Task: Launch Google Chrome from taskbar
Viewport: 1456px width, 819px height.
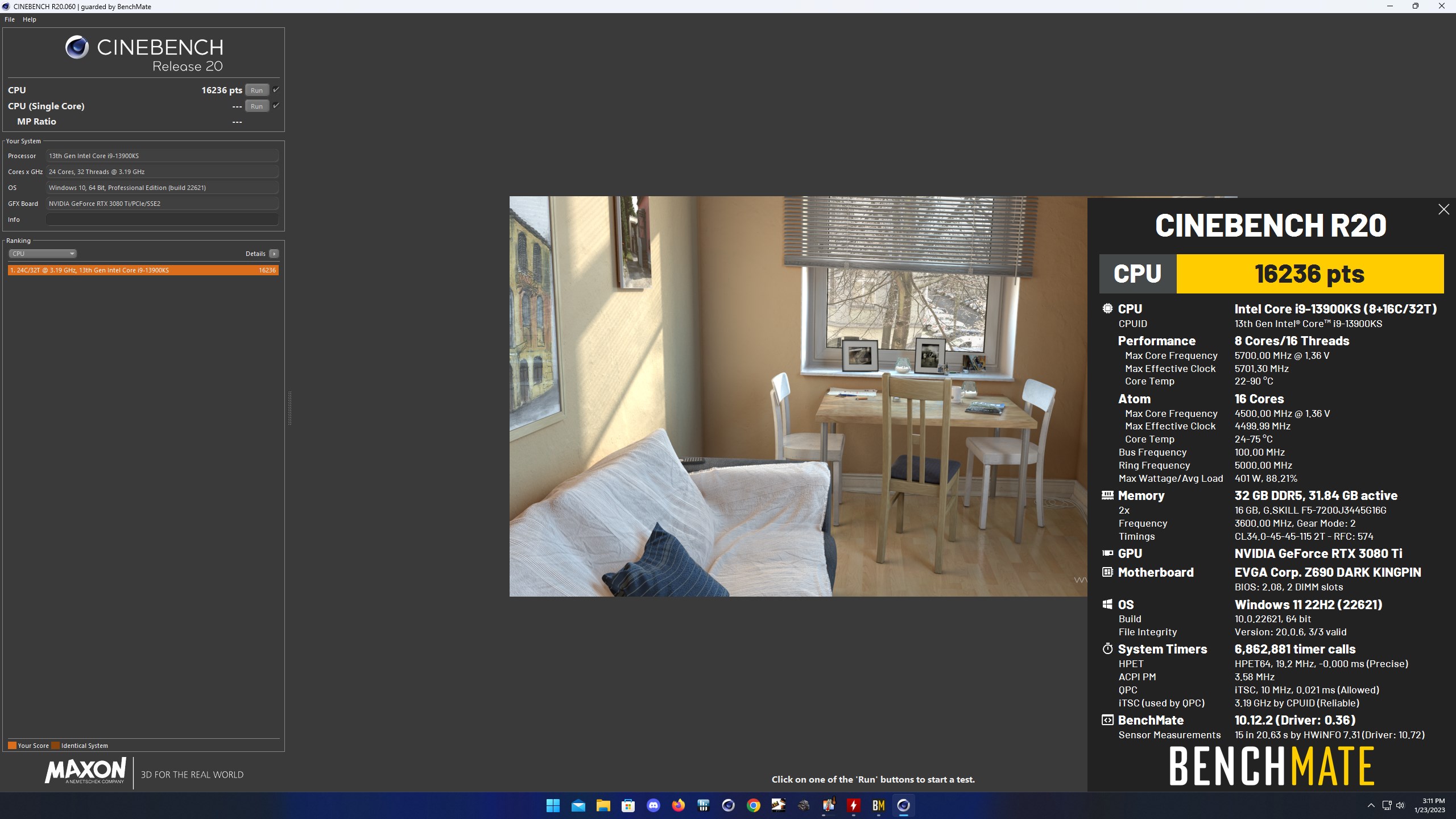Action: (x=754, y=805)
